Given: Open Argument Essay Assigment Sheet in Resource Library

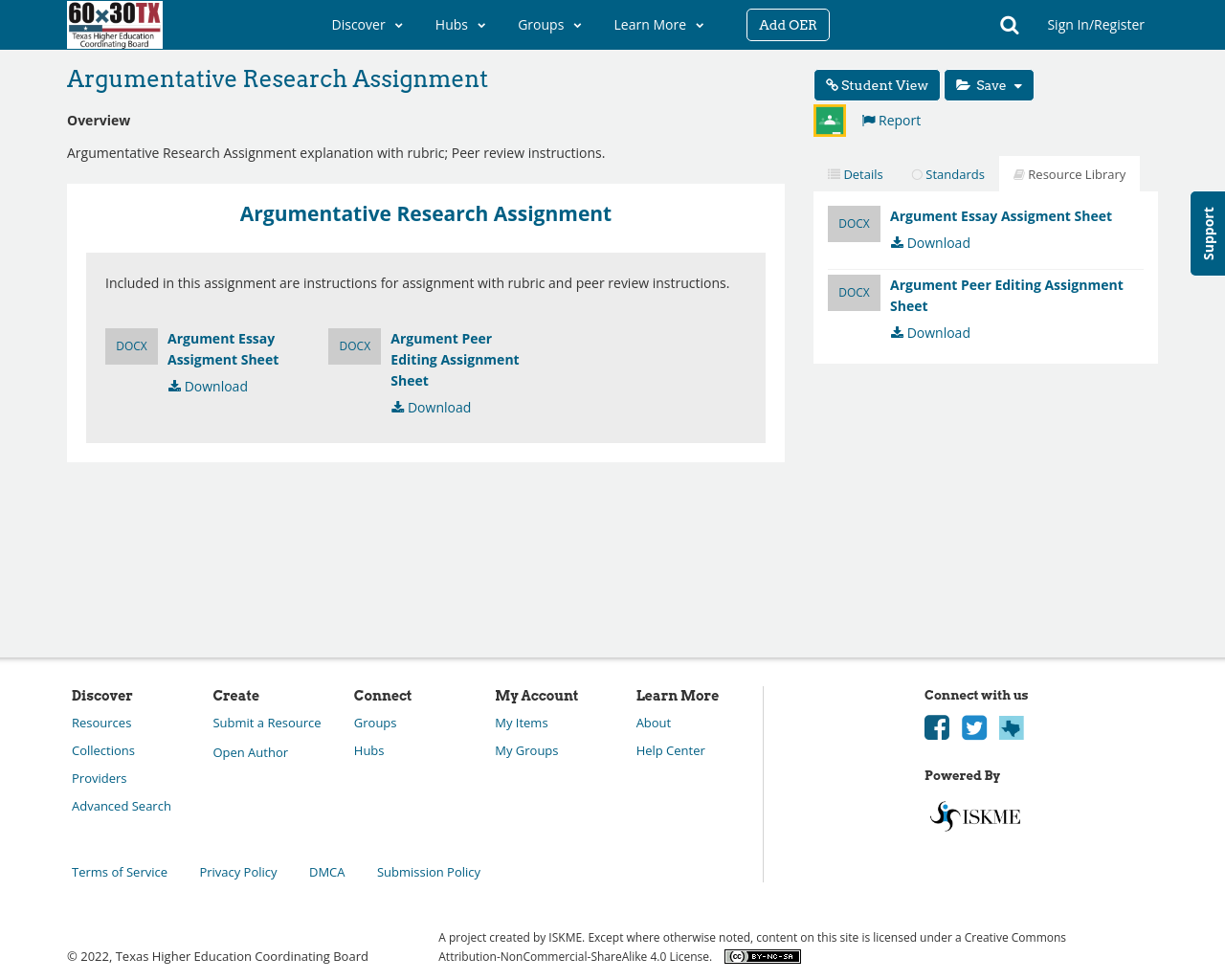Looking at the screenshot, I should [x=1001, y=216].
